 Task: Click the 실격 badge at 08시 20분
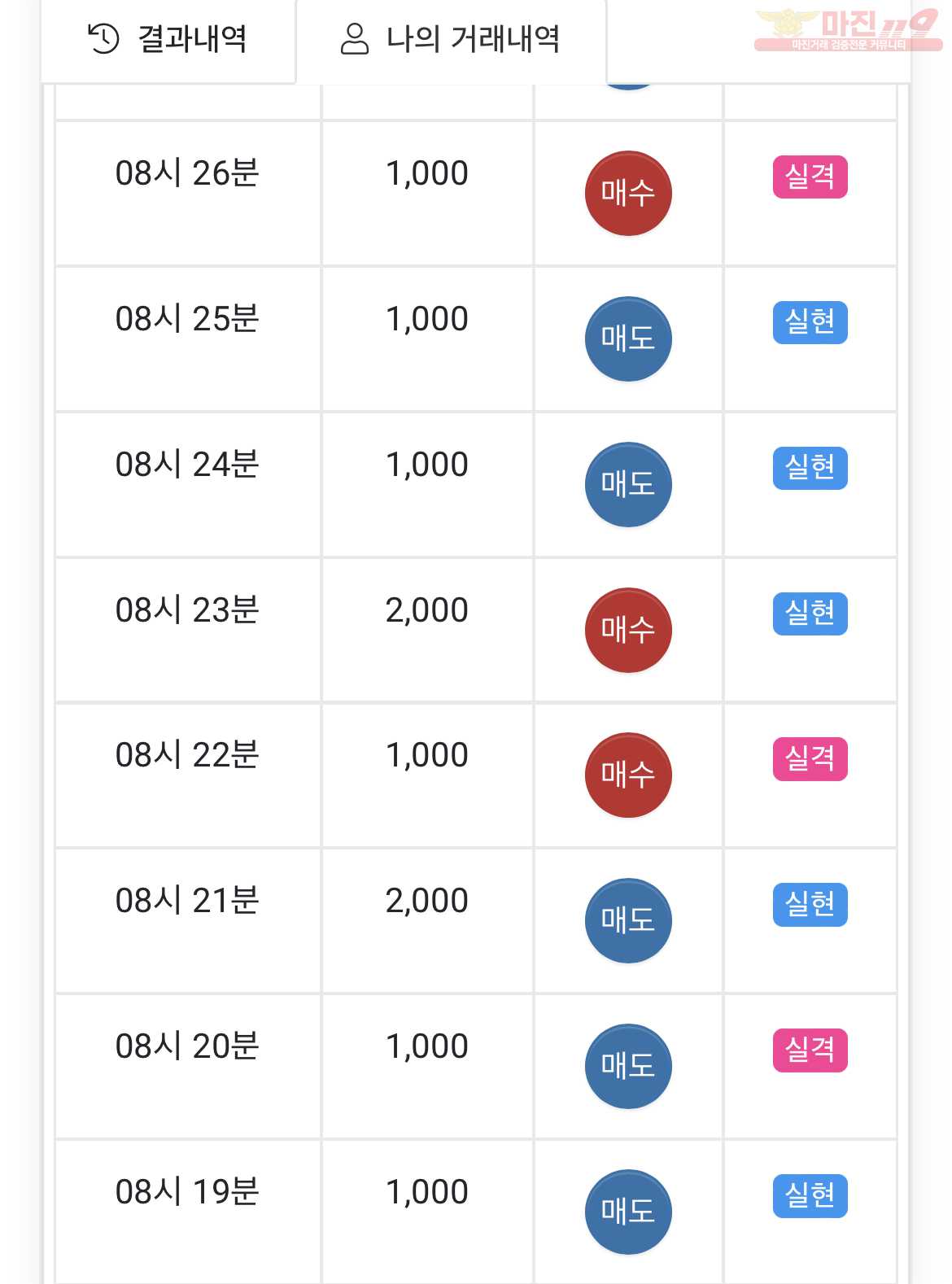tap(810, 1050)
